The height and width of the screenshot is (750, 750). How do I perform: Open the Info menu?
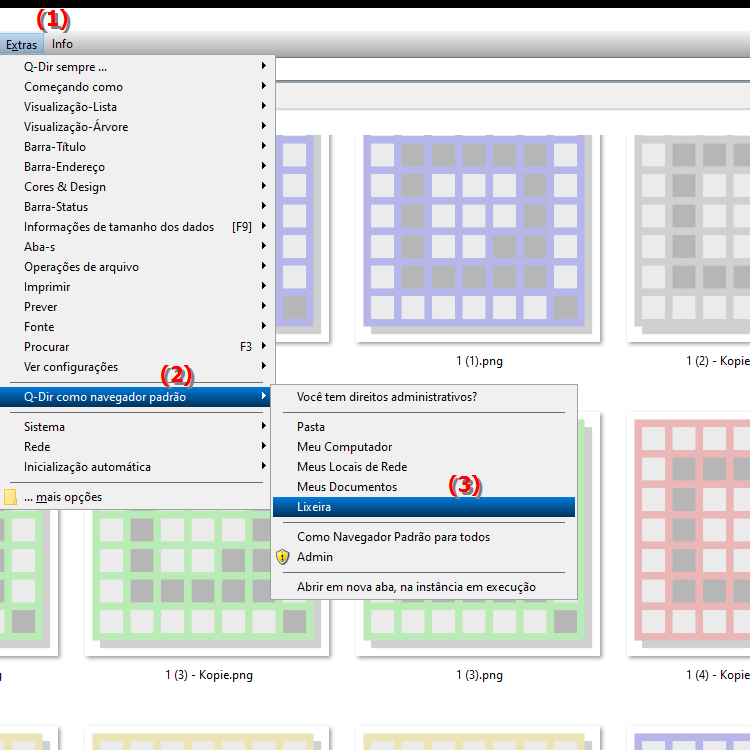(62, 44)
